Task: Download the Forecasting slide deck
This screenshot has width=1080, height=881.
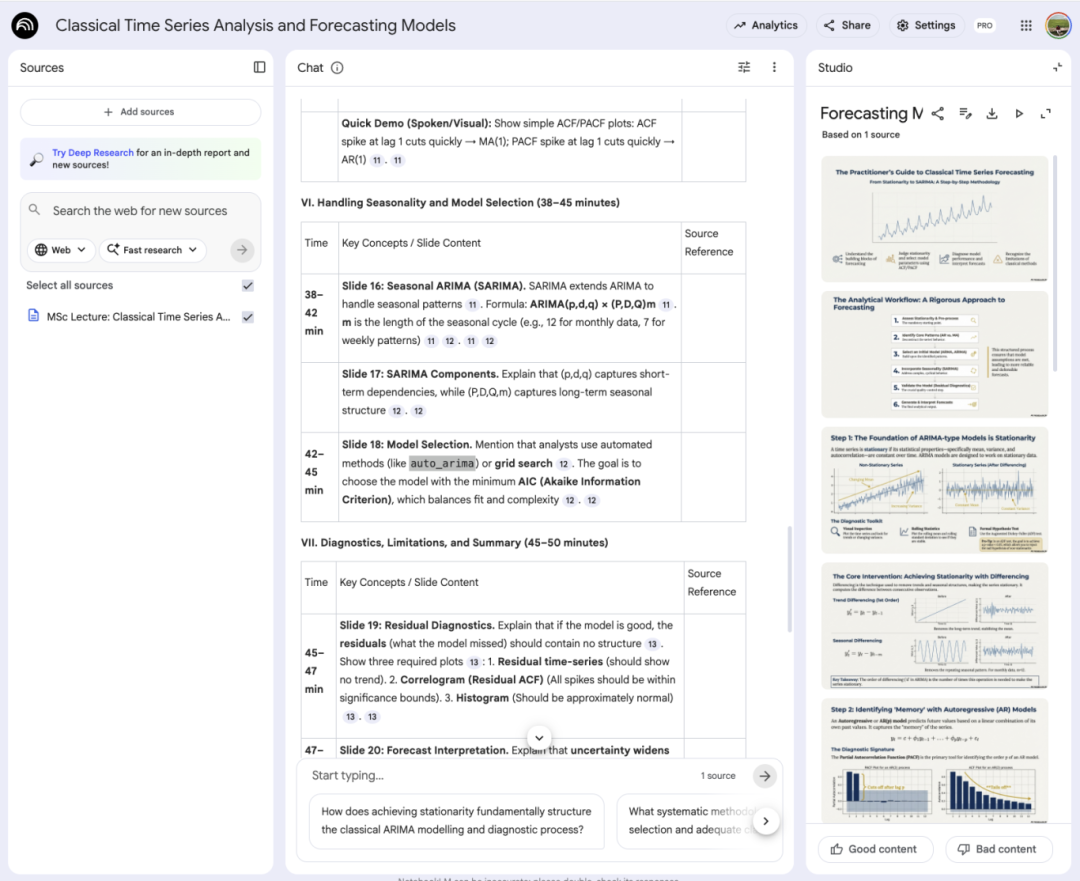Action: click(x=992, y=114)
